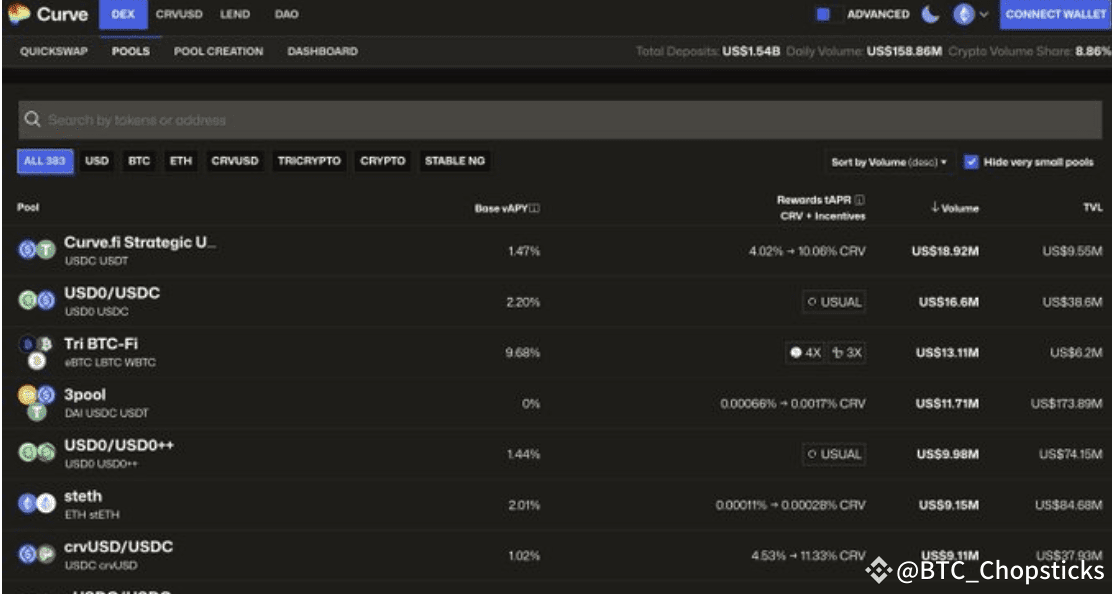Filter pools by BTC
Screen dimensions: 1112x594
pyautogui.click(x=139, y=161)
